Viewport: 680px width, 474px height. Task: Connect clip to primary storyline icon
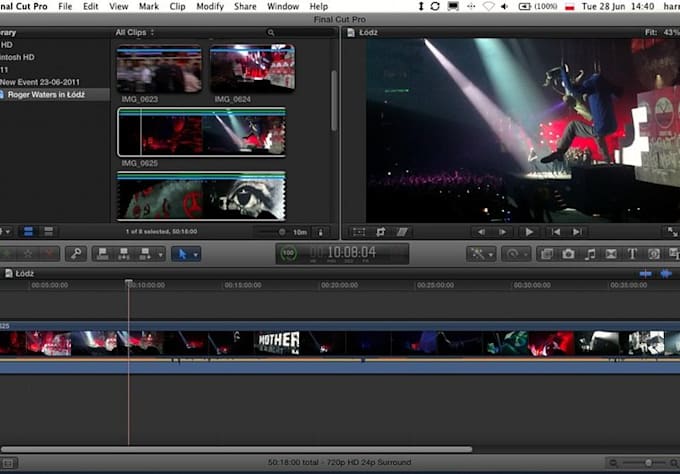(x=103, y=254)
